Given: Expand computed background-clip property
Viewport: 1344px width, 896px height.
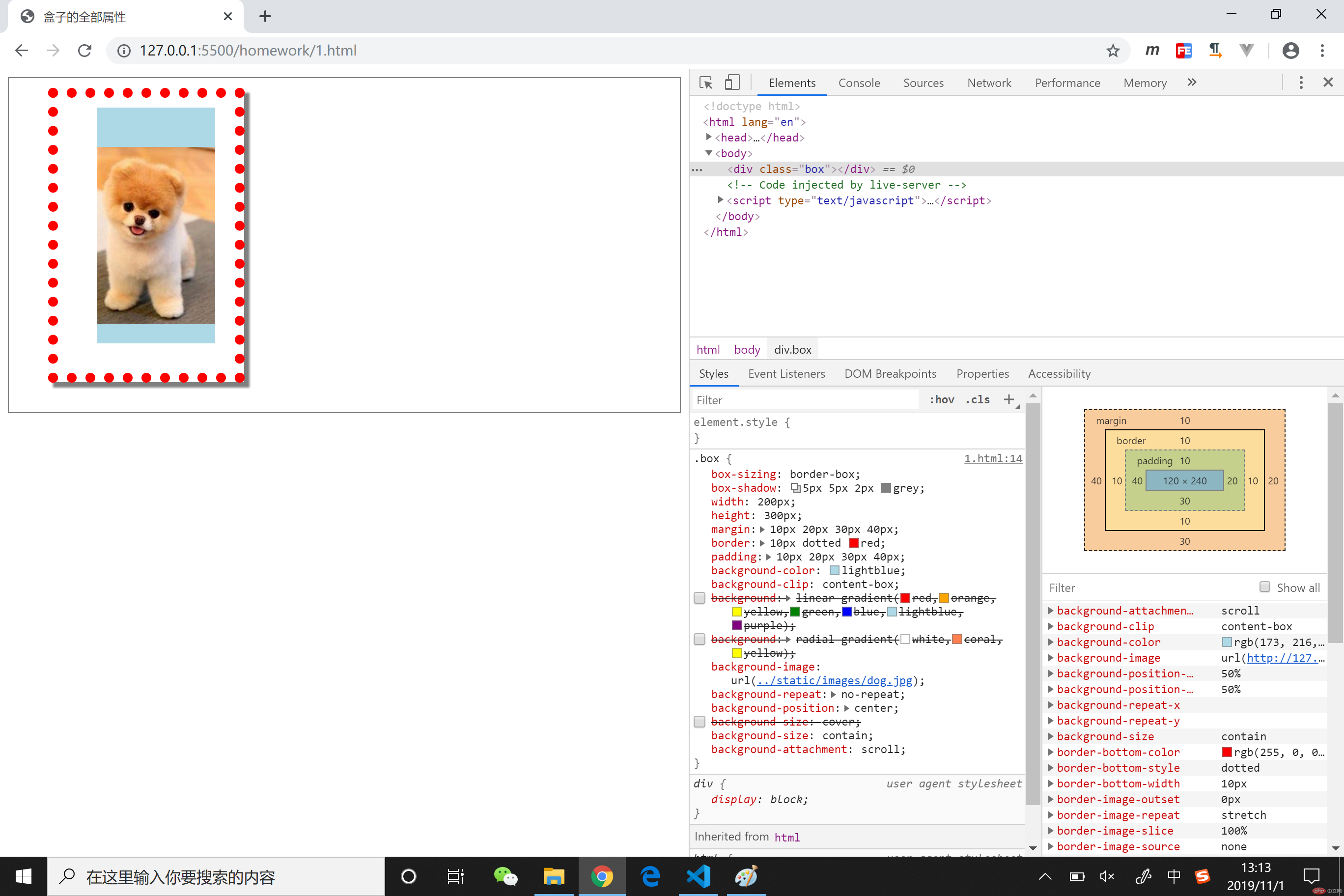Looking at the screenshot, I should [x=1050, y=626].
